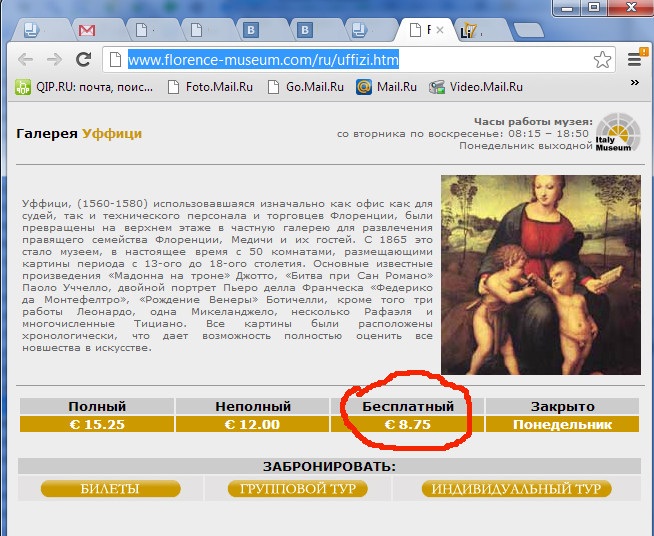This screenshot has height=536, width=654.
Task: Click the Галерея Уффици heading
Action: coord(79,133)
